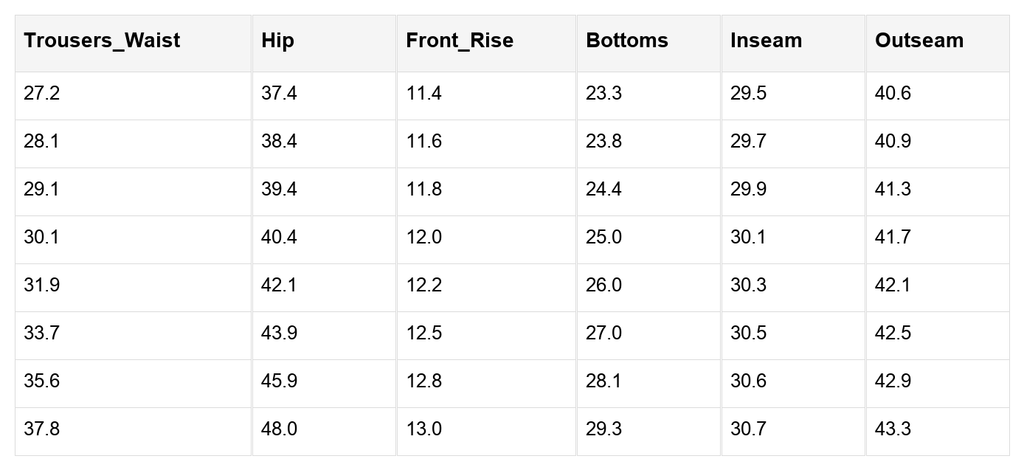
Task: Select the inseam cell showing 30.7
Action: coord(793,431)
